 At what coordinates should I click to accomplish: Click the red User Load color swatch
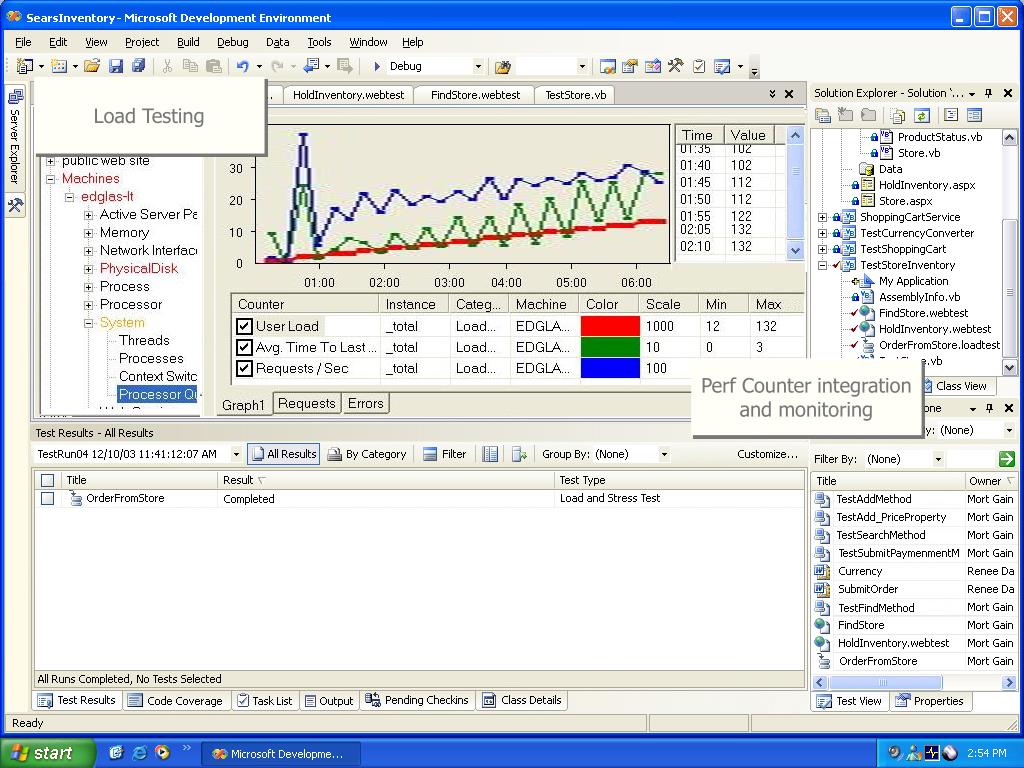click(610, 326)
